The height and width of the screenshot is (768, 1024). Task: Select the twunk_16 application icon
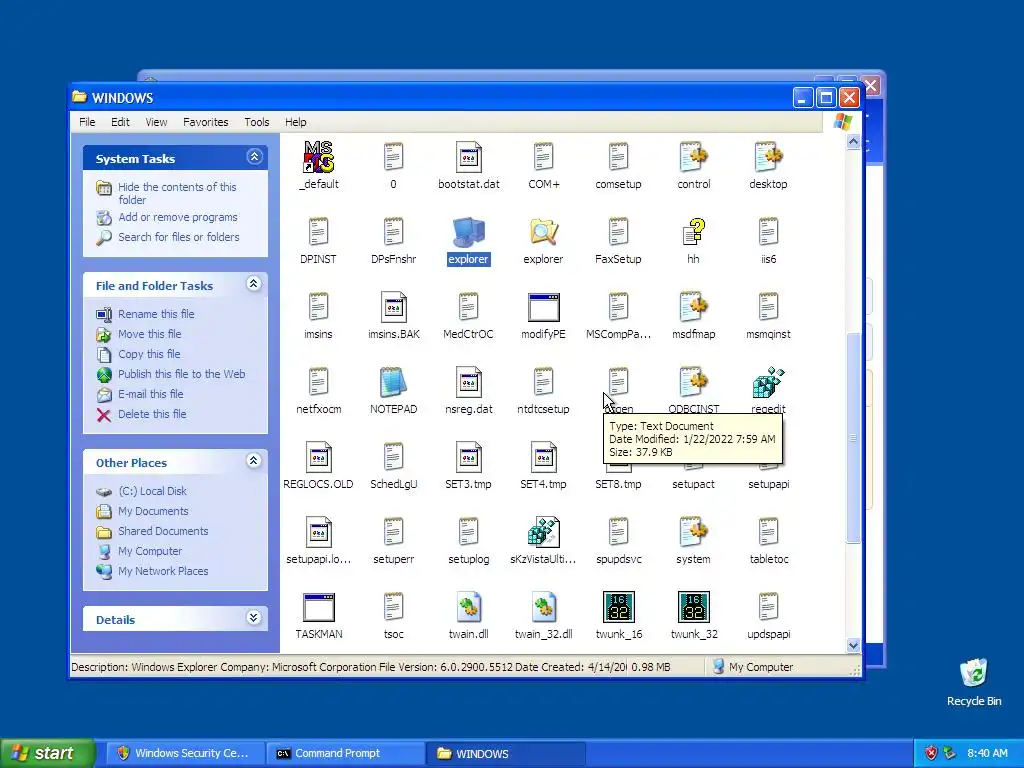tap(618, 607)
